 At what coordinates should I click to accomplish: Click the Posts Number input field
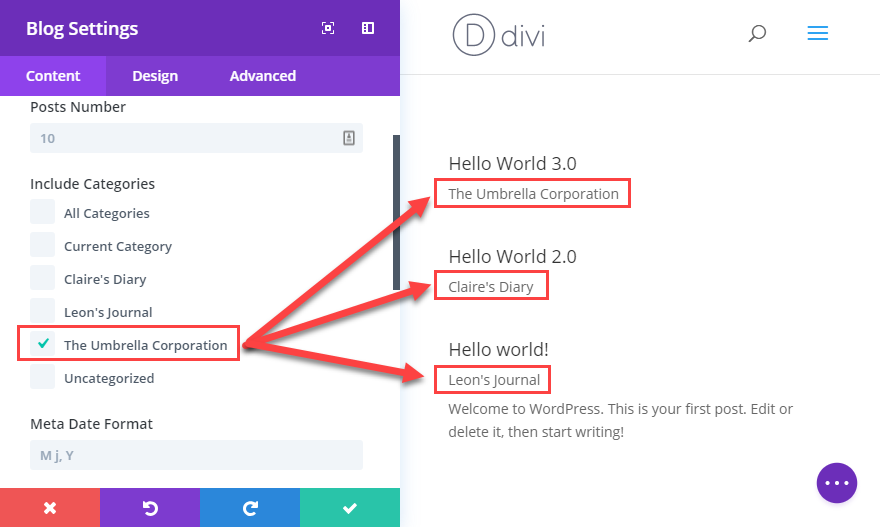(196, 138)
